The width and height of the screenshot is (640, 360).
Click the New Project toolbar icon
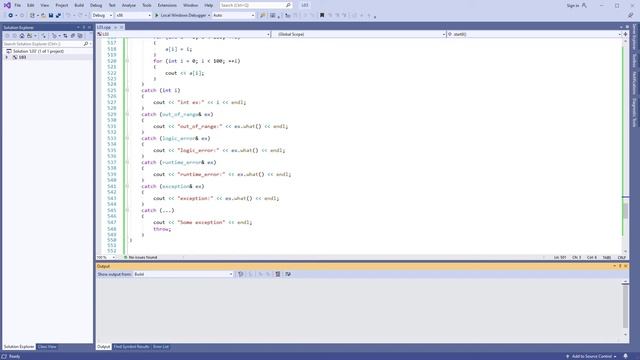[x=32, y=16]
